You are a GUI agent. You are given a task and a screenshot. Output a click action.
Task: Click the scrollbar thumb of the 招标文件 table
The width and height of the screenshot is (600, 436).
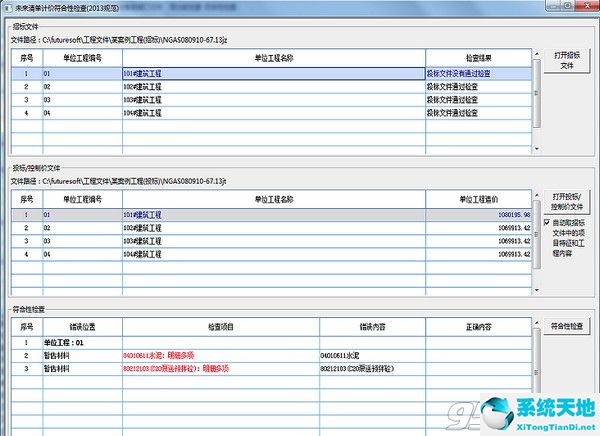tap(537, 93)
